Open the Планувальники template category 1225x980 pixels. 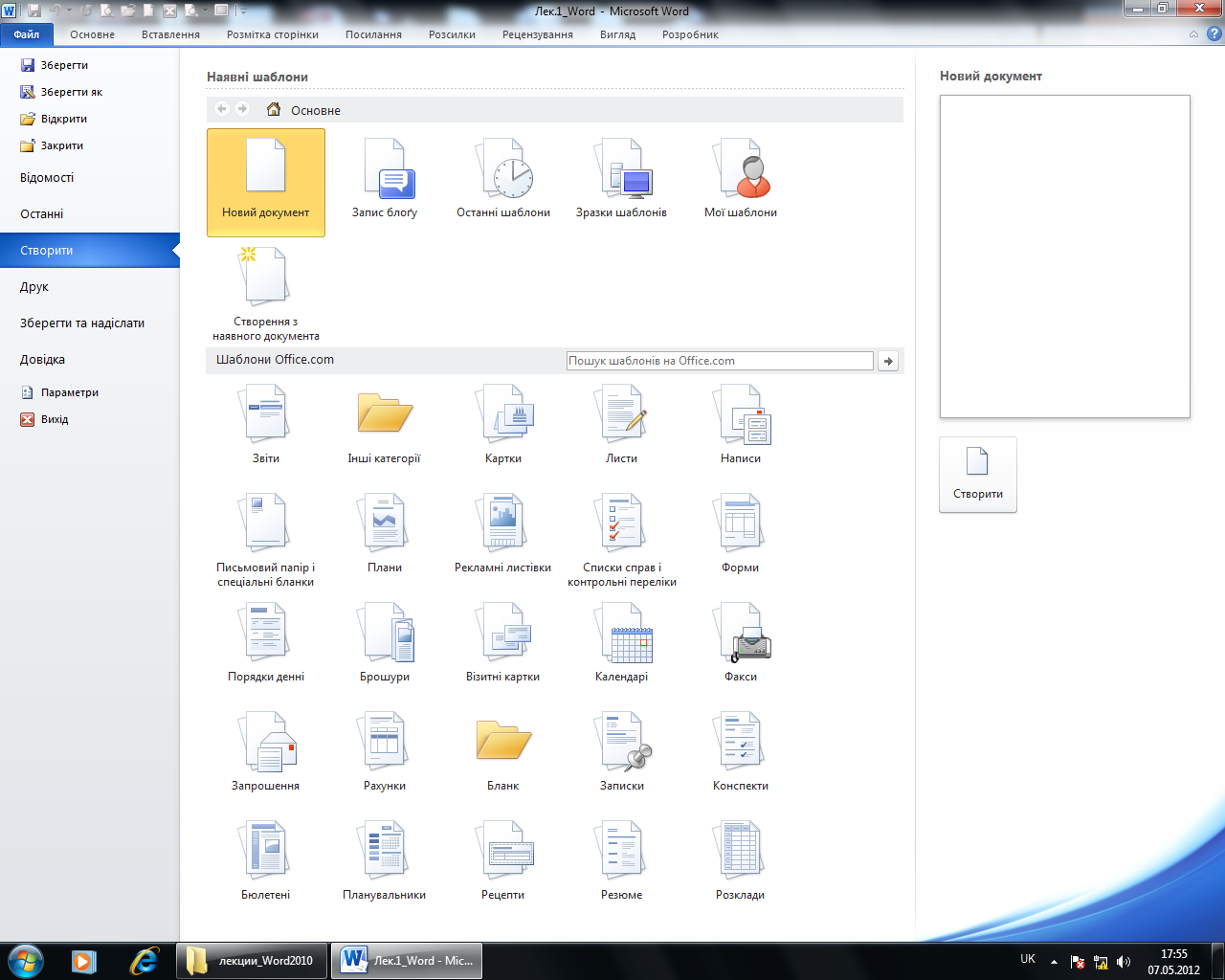point(385,860)
